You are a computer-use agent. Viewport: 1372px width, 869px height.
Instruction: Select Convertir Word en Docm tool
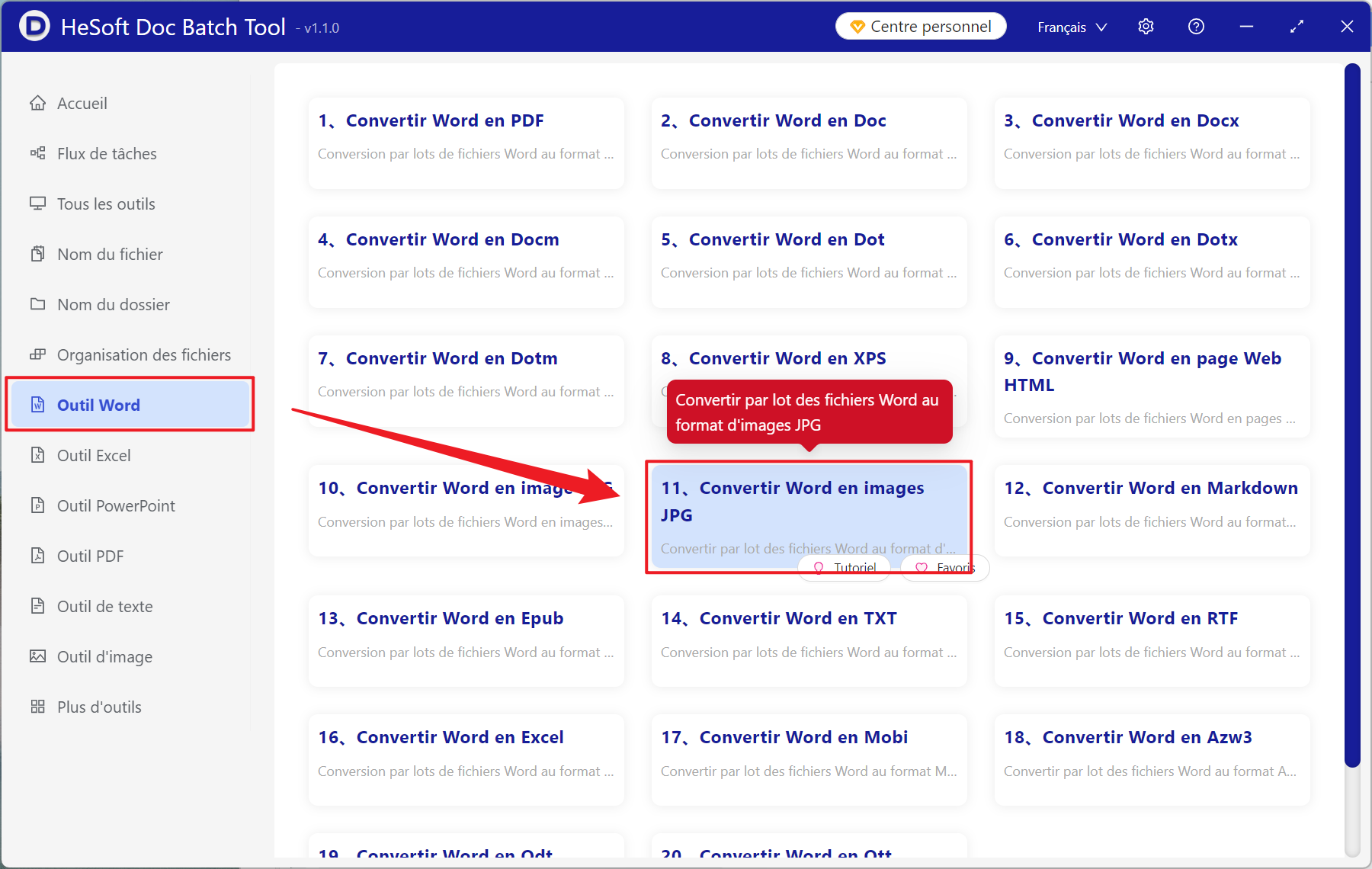pos(466,262)
